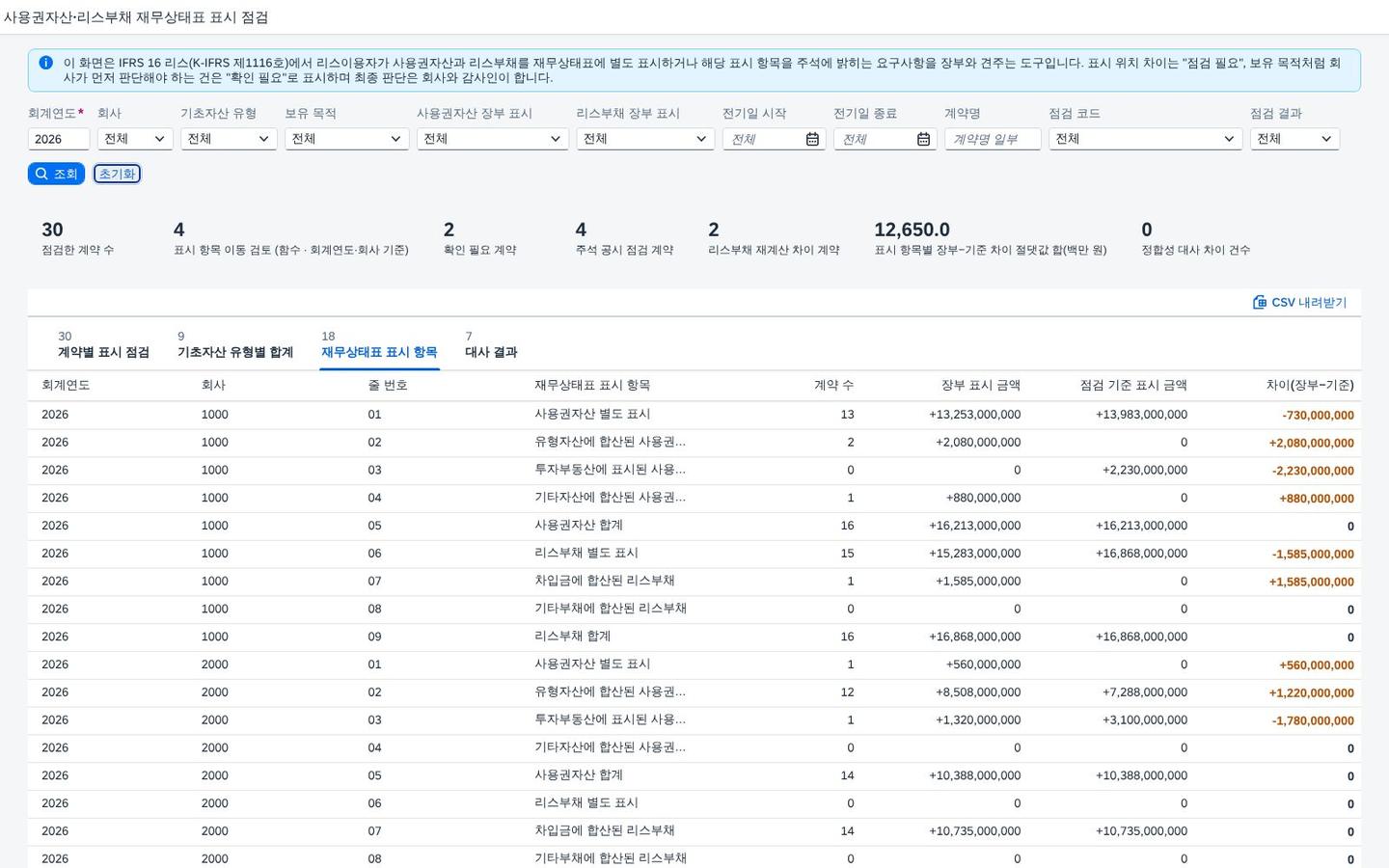Click the 조회 search button
The width and height of the screenshot is (1389, 868).
[56, 174]
